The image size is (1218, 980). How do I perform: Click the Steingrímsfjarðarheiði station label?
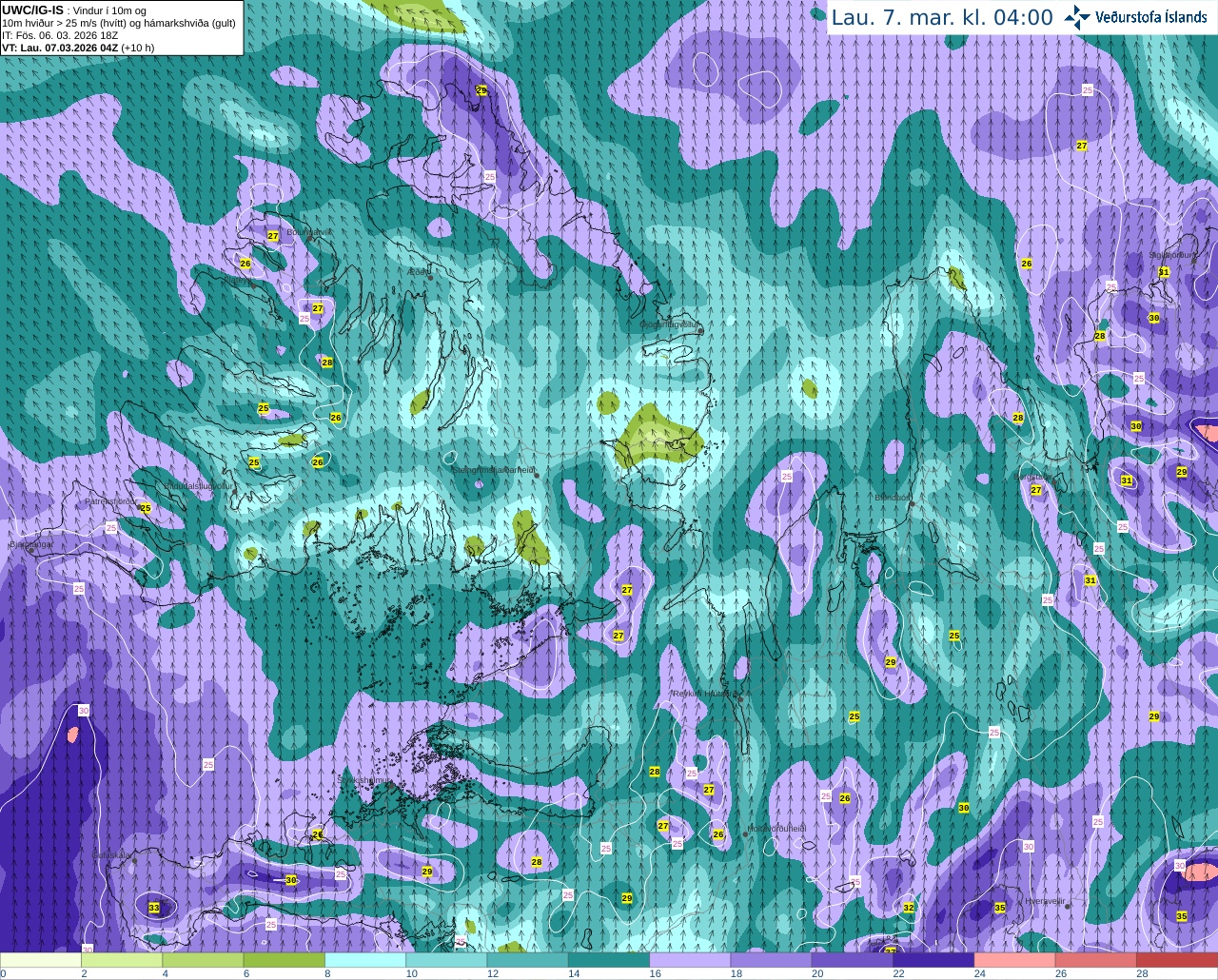[492, 469]
